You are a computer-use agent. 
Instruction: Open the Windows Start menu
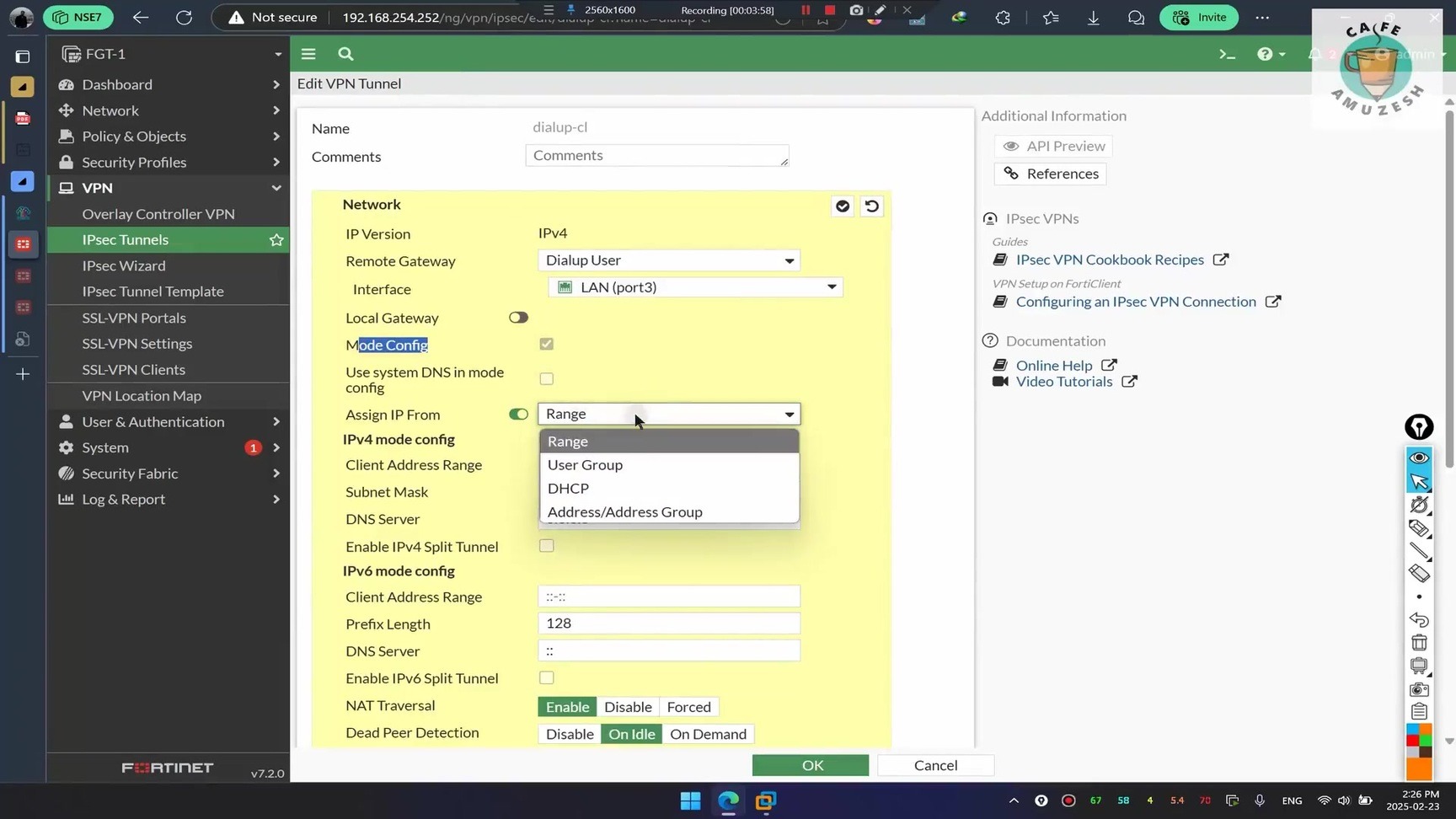(x=691, y=800)
